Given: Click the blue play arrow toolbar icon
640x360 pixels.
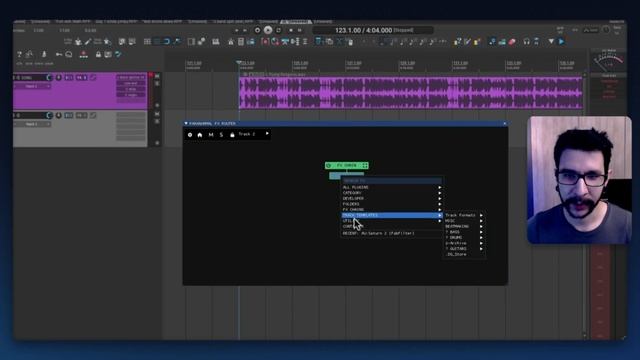Looking at the screenshot, I should pos(562,42).
